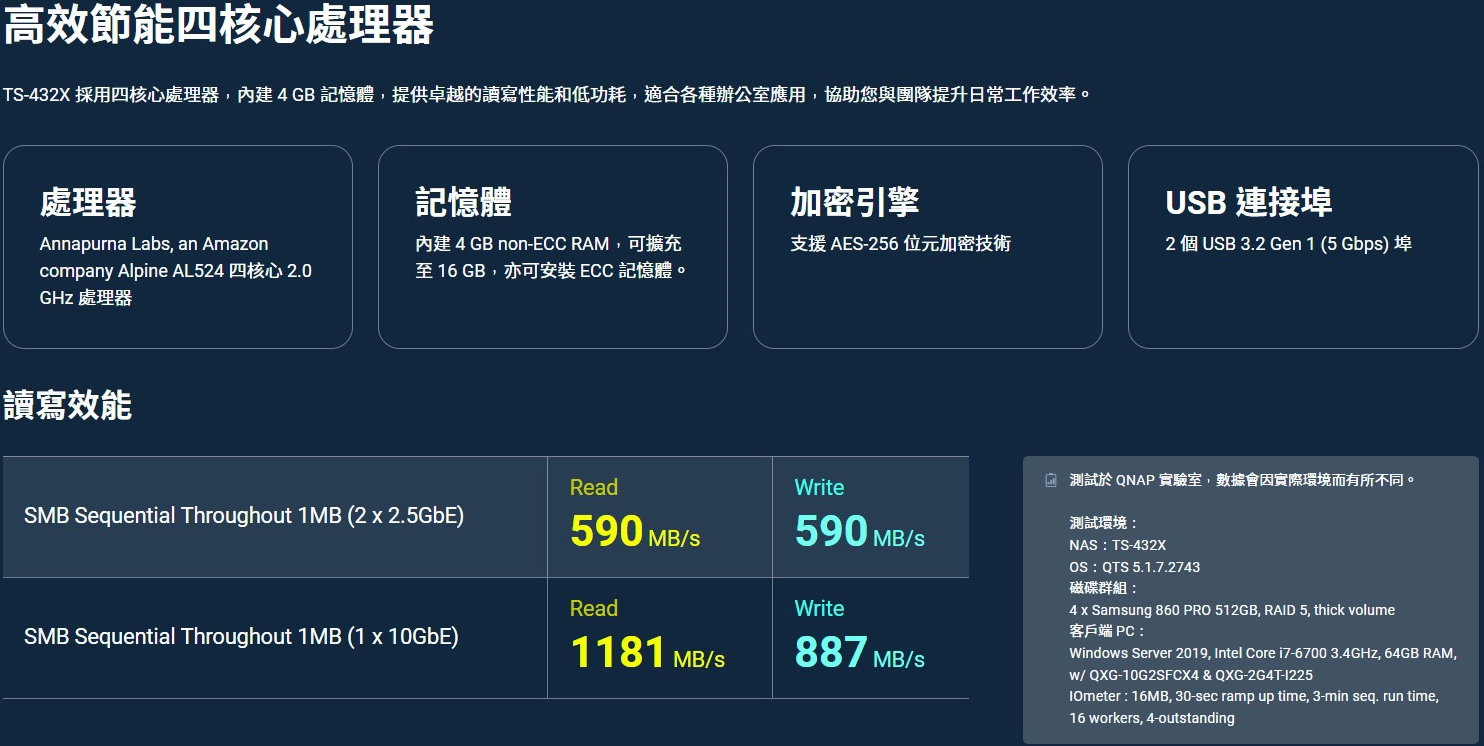Click the 客戶端 PC： label
This screenshot has height=746, width=1484.
[x=1107, y=631]
